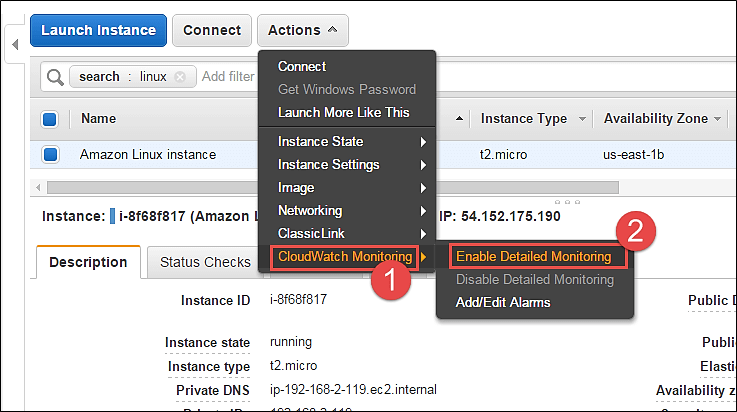Viewport: 737px width, 412px height.
Task: Uncheck the Amazon Linux instance checkbox
Action: click(x=50, y=154)
